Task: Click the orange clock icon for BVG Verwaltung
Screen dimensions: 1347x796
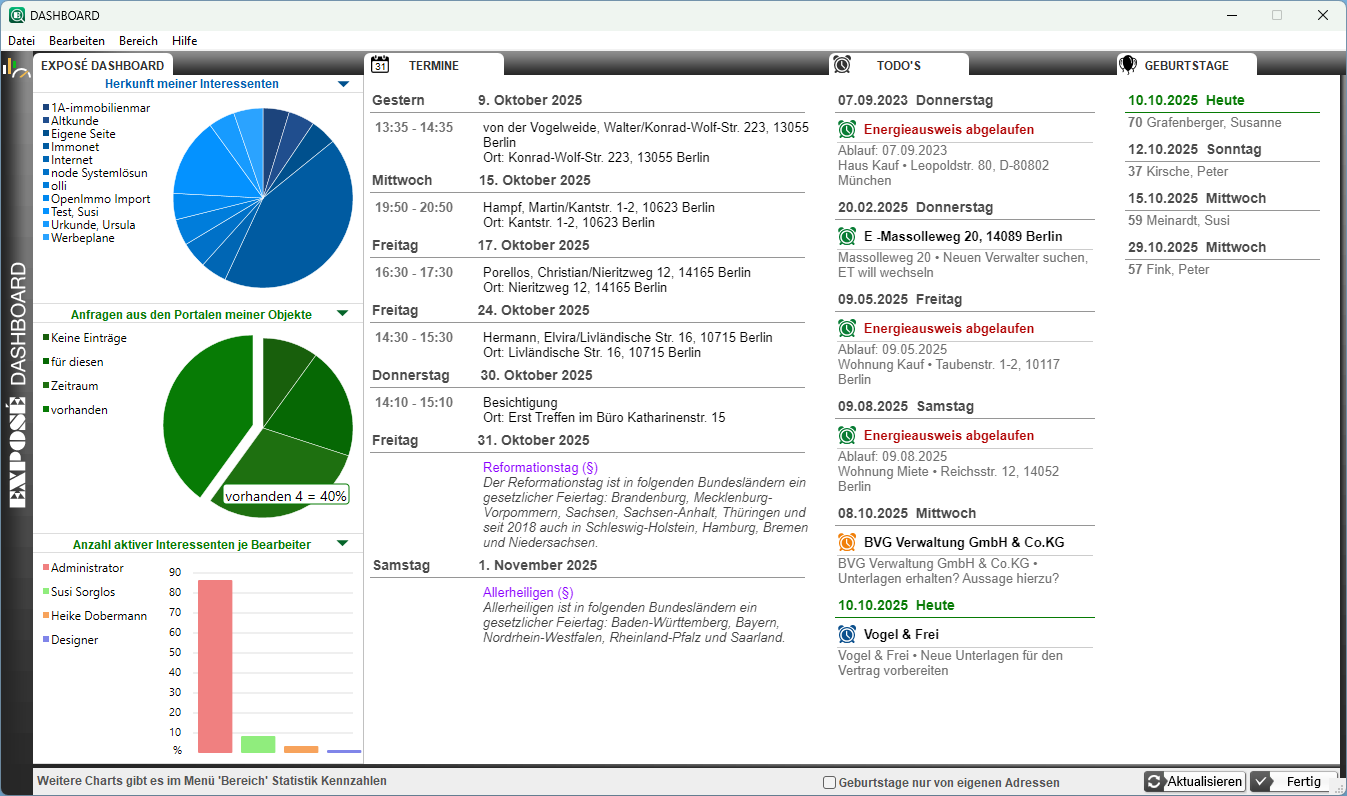Action: tap(847, 542)
